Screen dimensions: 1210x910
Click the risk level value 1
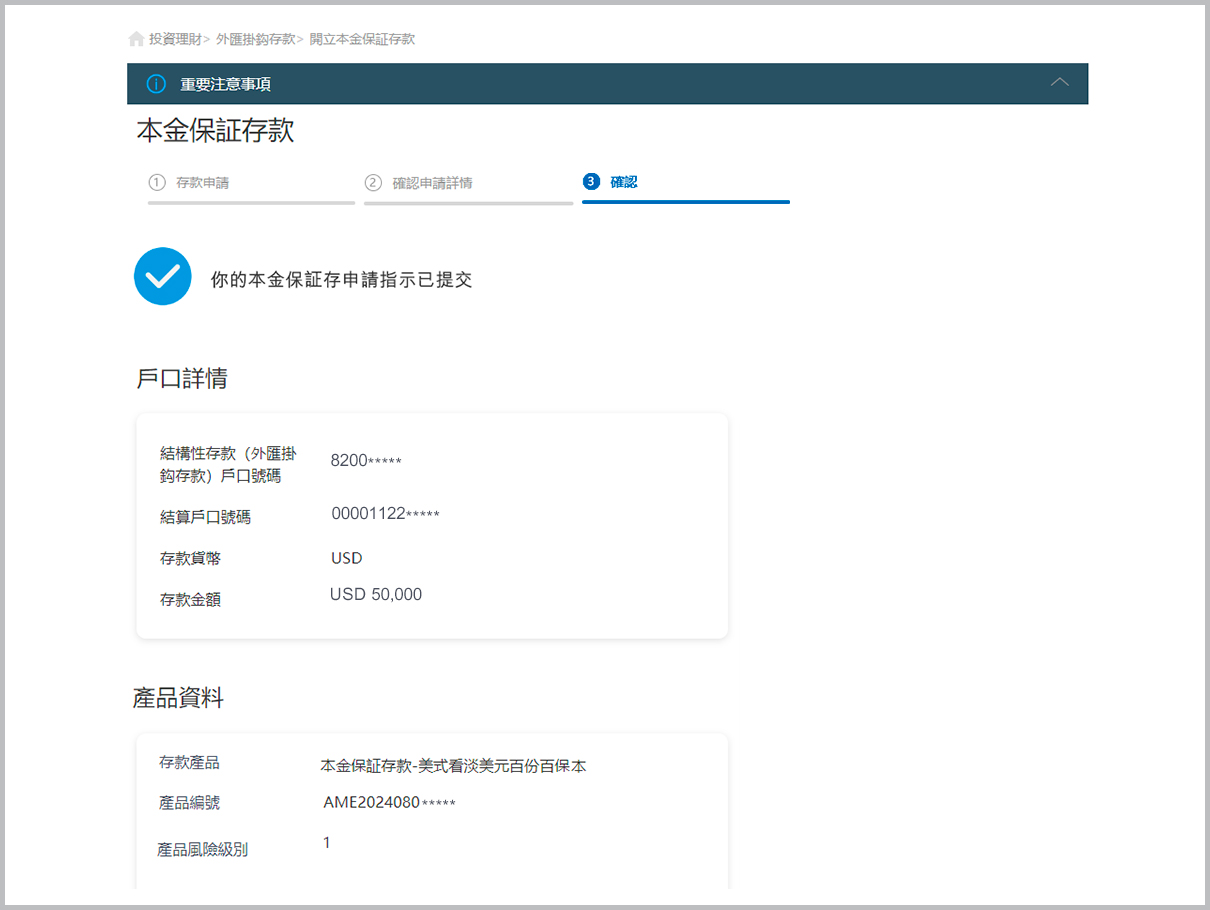[x=327, y=843]
